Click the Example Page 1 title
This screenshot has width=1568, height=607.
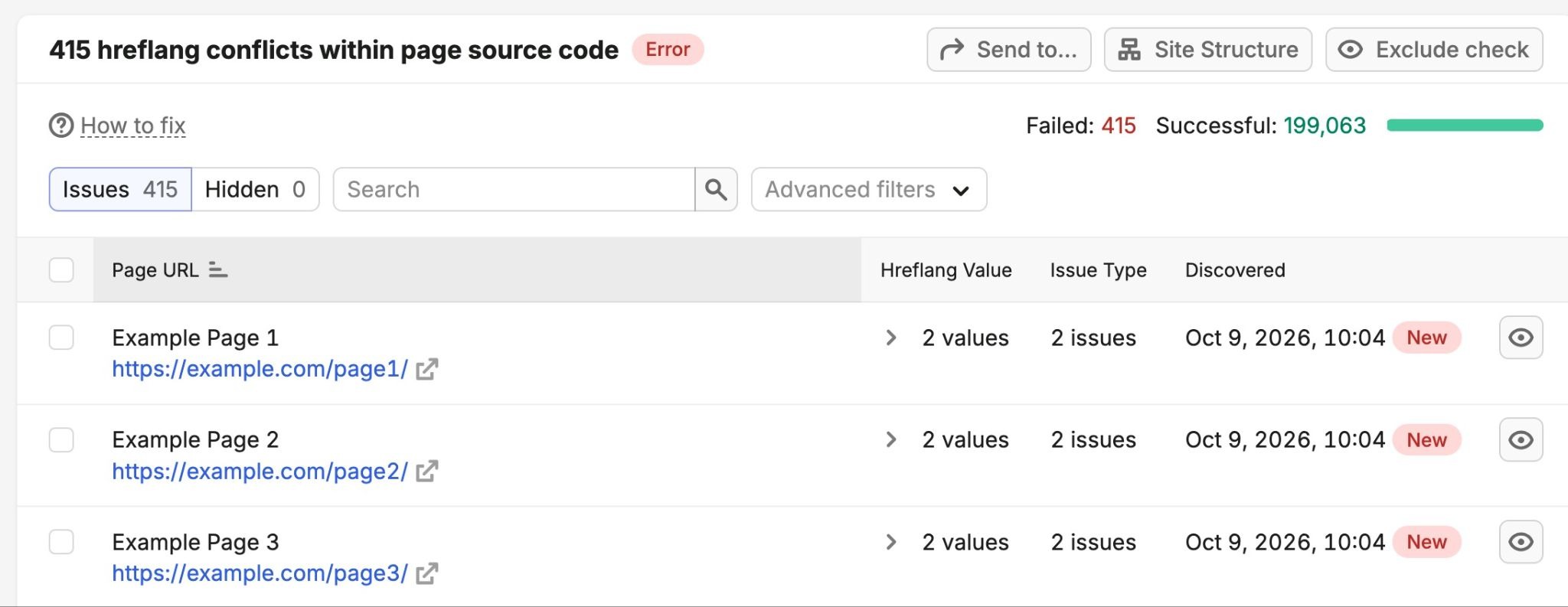(x=195, y=338)
